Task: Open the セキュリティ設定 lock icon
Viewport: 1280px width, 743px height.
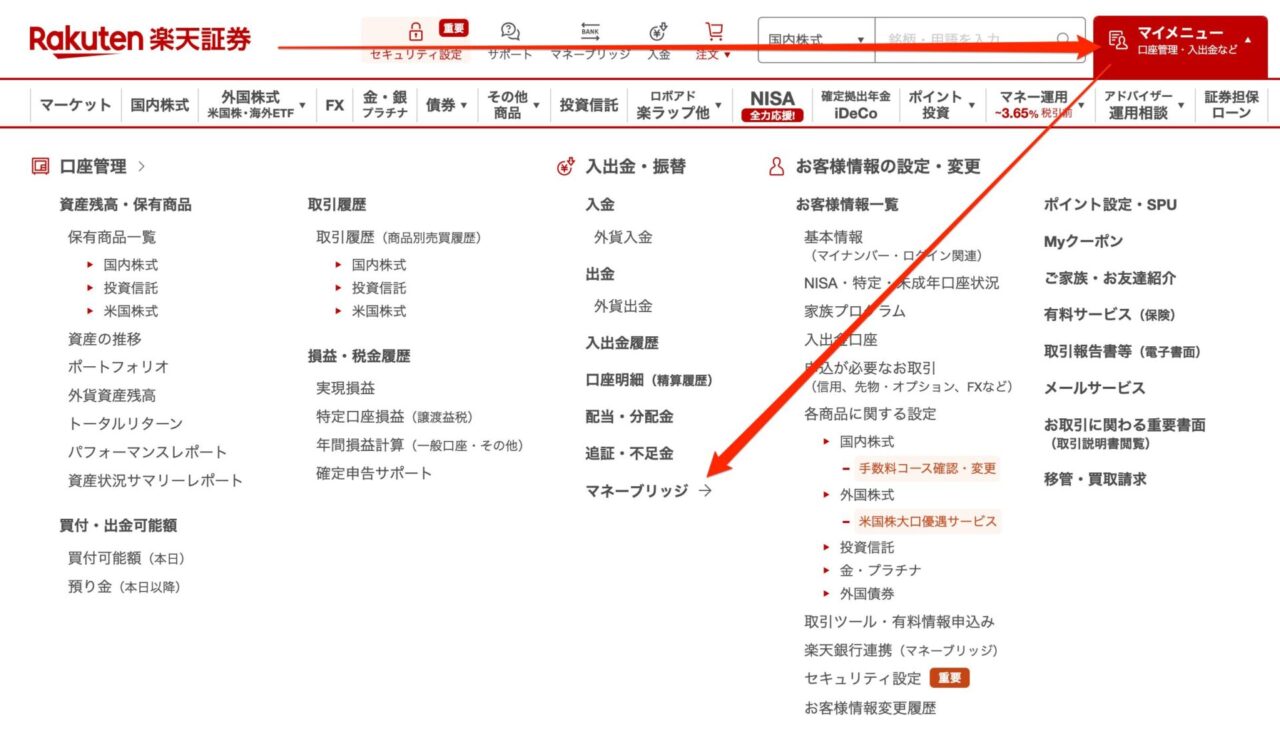Action: [414, 30]
